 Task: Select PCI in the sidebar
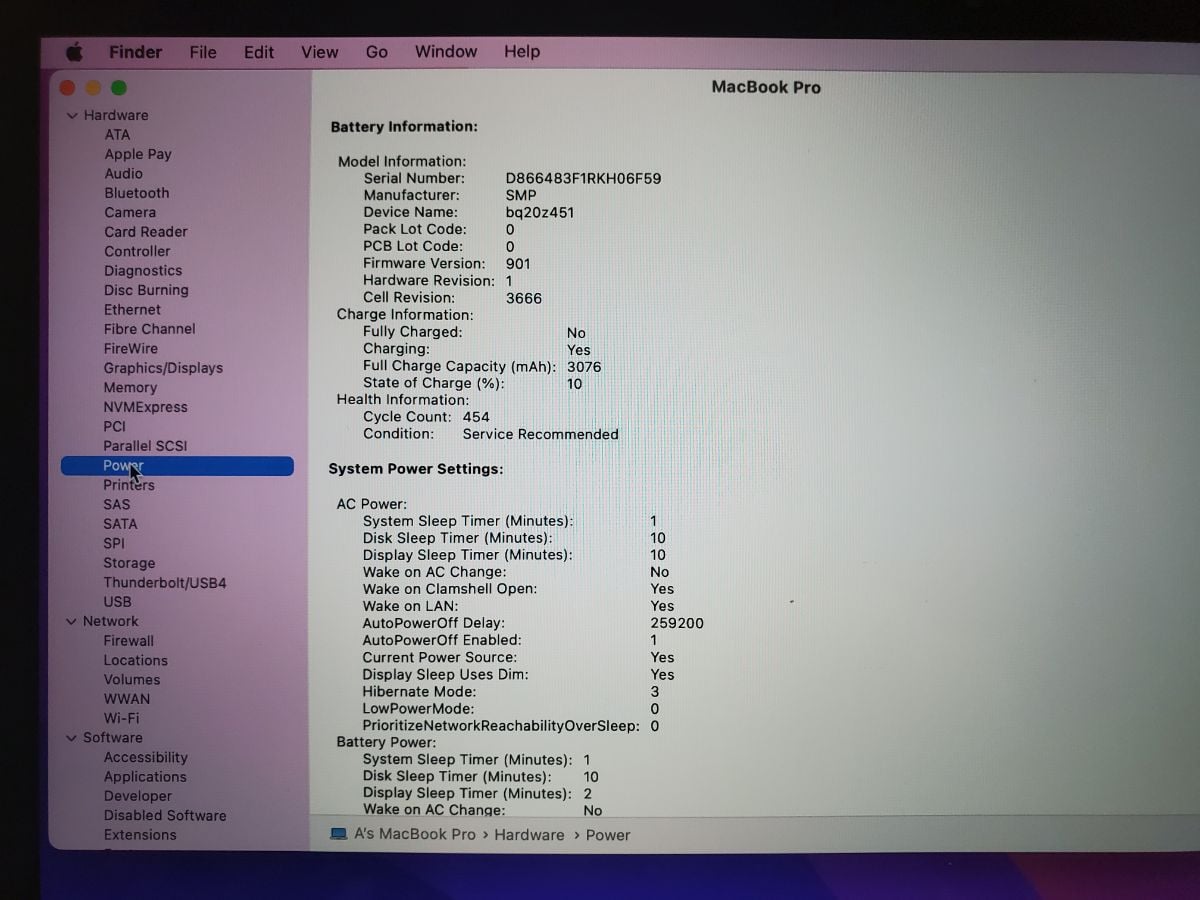click(114, 427)
